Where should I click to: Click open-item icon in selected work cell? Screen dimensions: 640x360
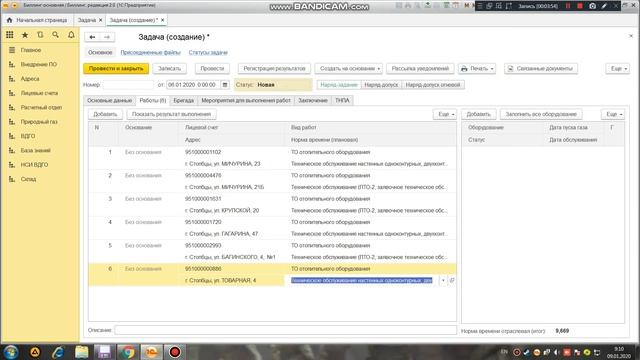point(451,280)
